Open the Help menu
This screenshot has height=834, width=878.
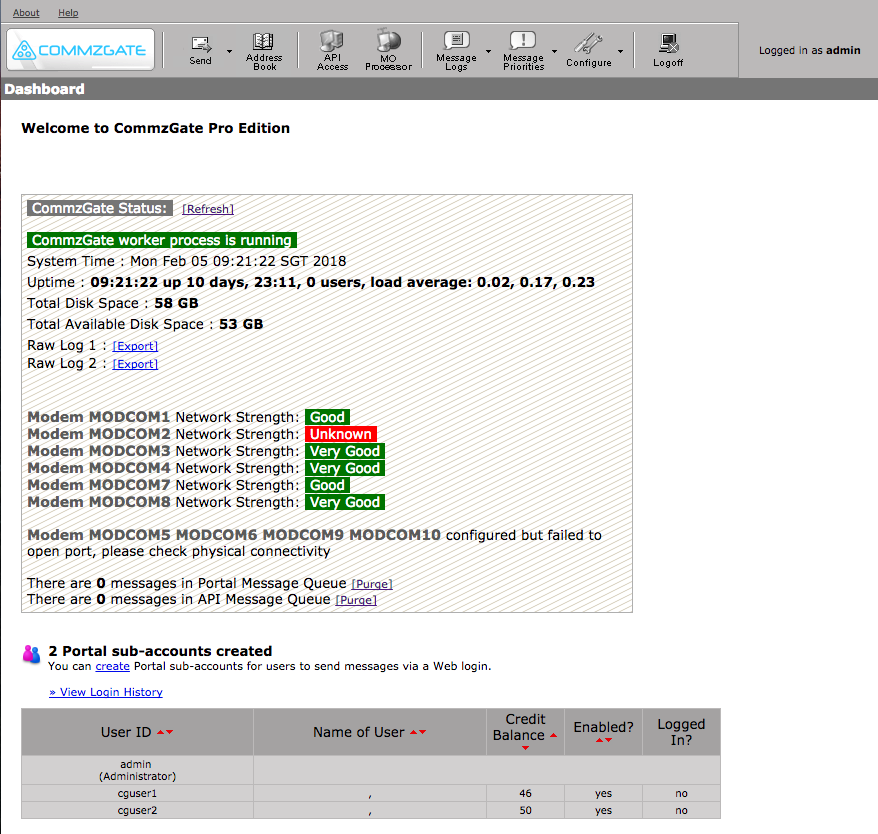click(x=68, y=13)
